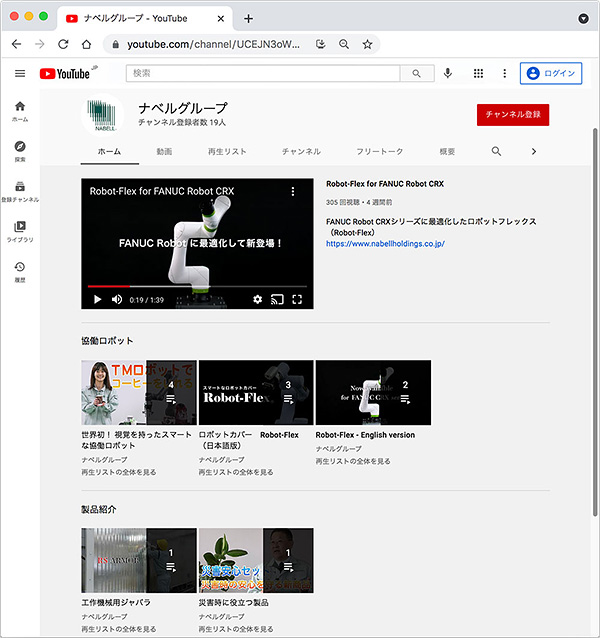Viewport: 600px width, 638px height.
Task: Open Explore compass icon in sidebar
Action: point(20,151)
